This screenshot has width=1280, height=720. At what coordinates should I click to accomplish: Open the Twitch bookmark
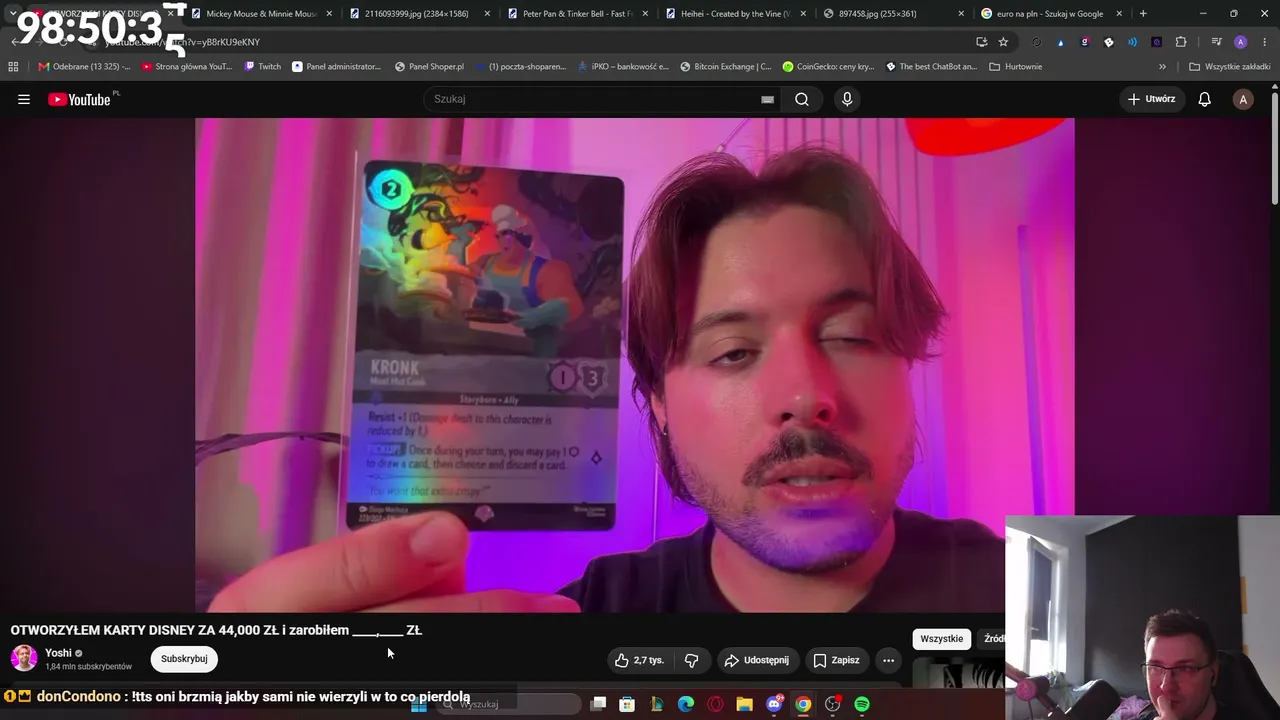point(263,67)
